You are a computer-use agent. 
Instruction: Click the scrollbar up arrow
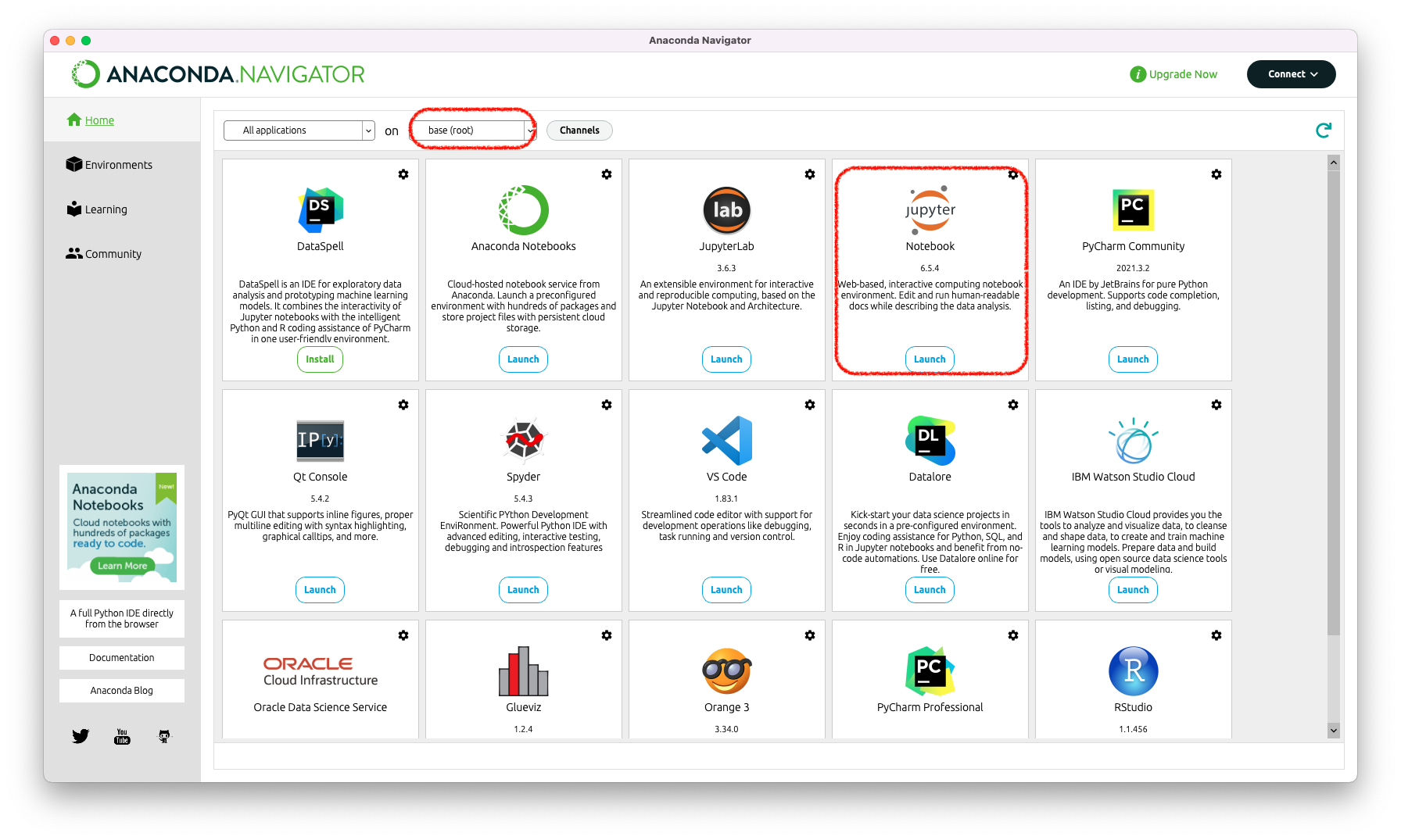[1334, 163]
